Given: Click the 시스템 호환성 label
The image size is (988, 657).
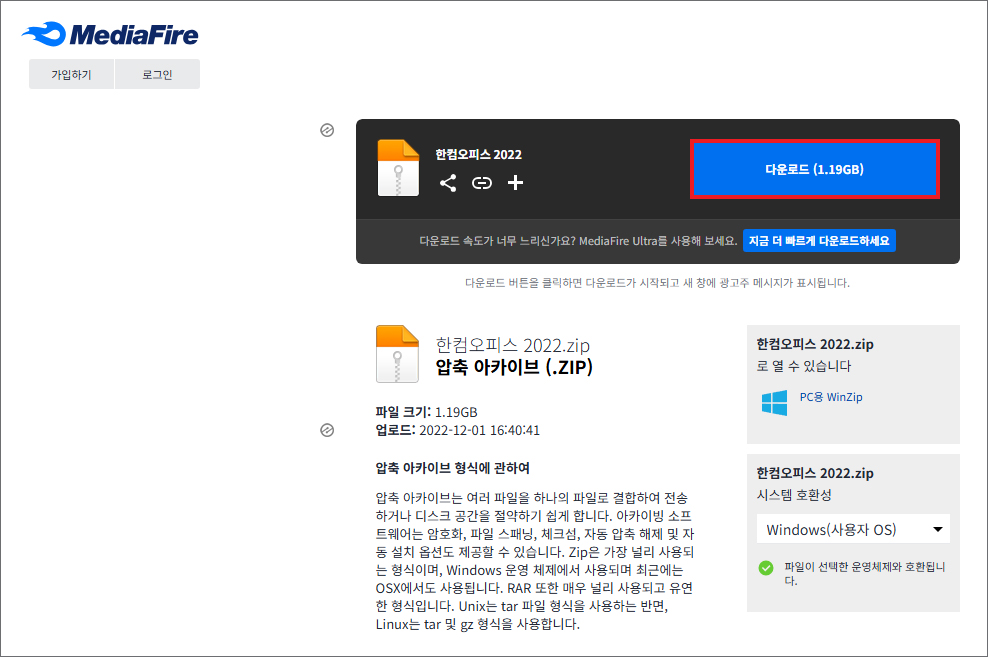Looking at the screenshot, I should point(794,495).
